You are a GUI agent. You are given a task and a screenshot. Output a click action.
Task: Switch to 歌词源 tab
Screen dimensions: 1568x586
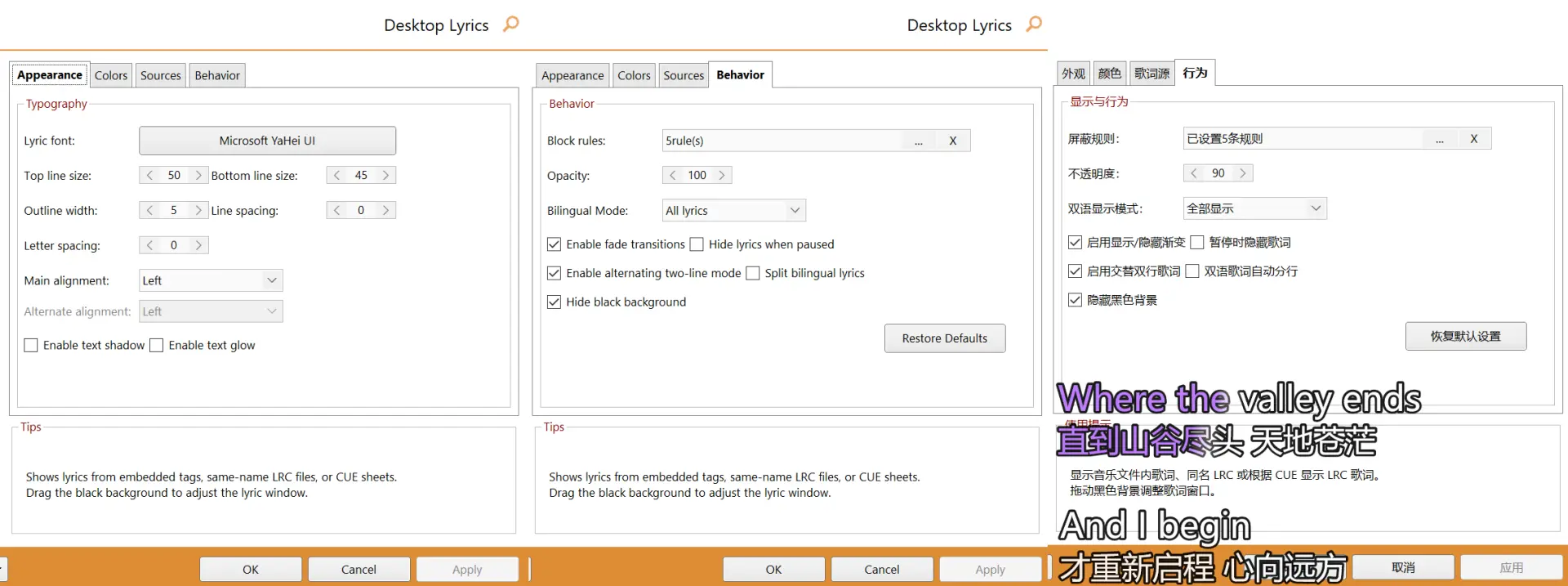tap(1152, 74)
